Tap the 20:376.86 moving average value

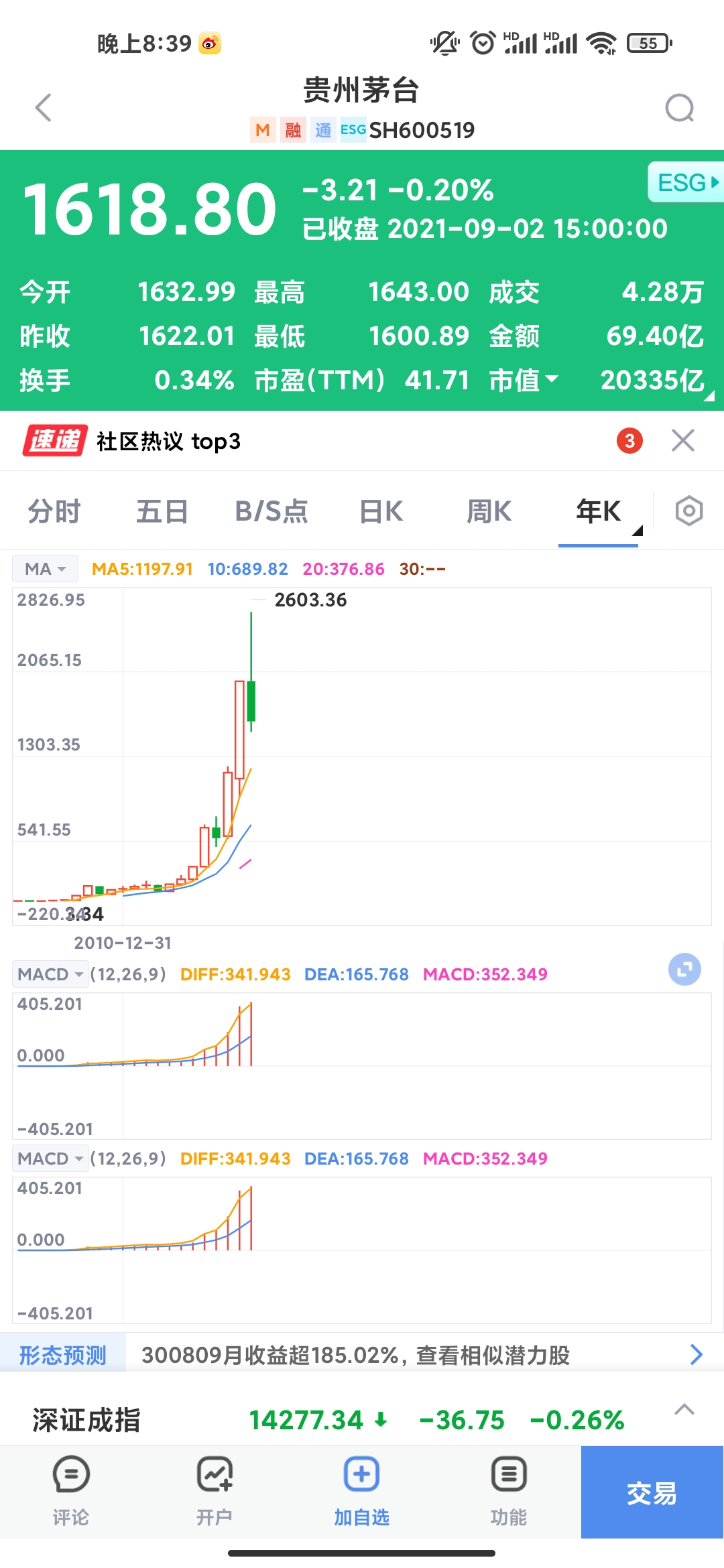pyautogui.click(x=344, y=569)
